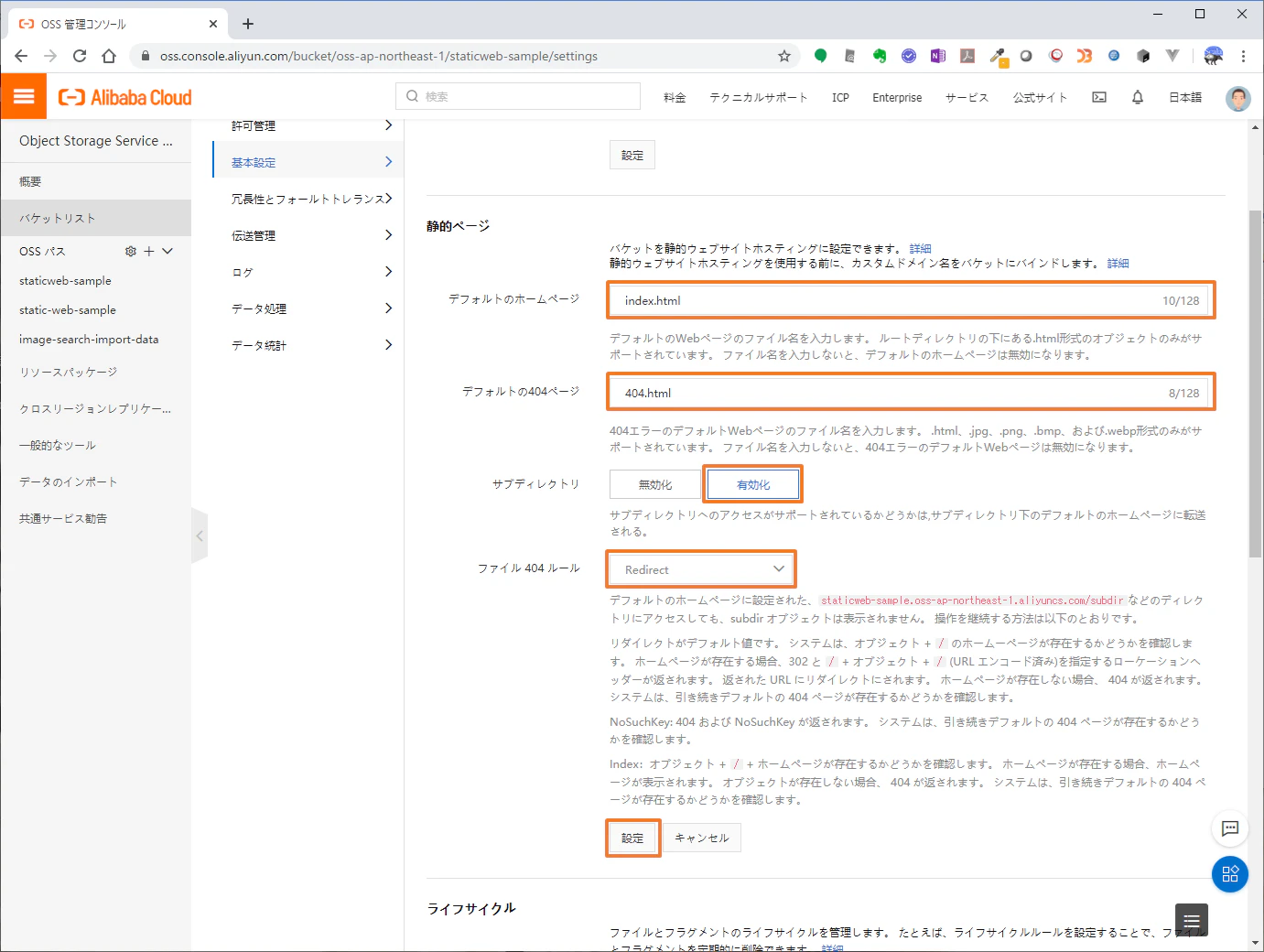This screenshot has height=952, width=1264.
Task: Open 公式サイト top link
Action: 1040,97
